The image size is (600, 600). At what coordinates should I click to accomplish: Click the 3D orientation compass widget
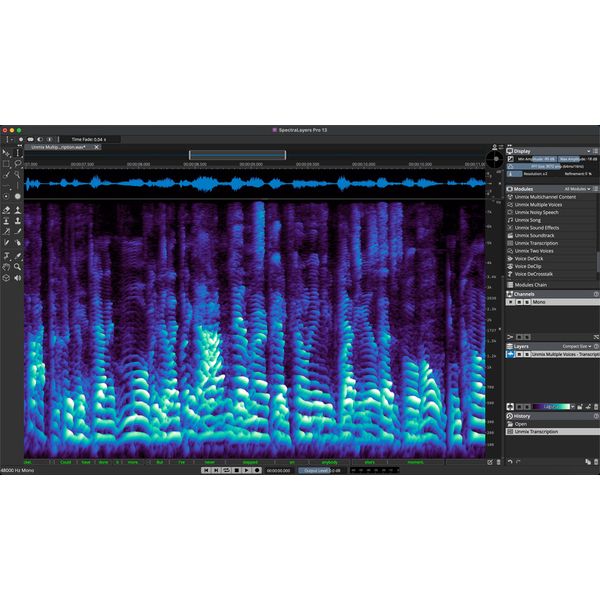pyautogui.click(x=496, y=159)
